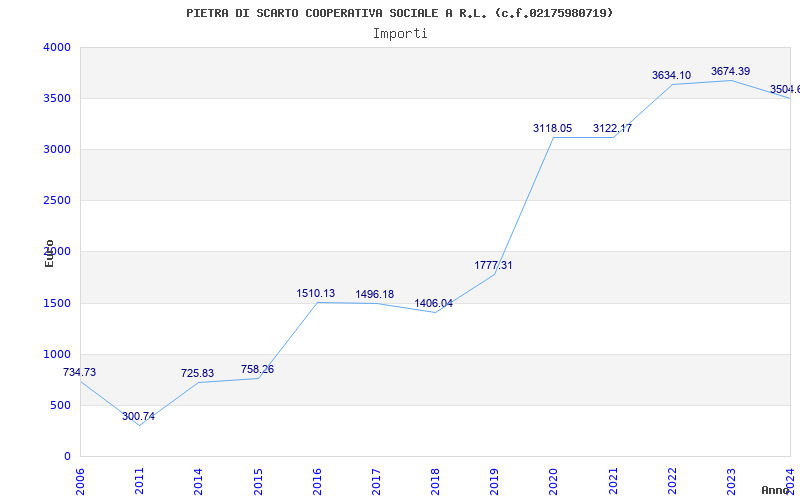The image size is (800, 500).
Task: Click the 3000 y-axis tick label
Action: [x=57, y=149]
